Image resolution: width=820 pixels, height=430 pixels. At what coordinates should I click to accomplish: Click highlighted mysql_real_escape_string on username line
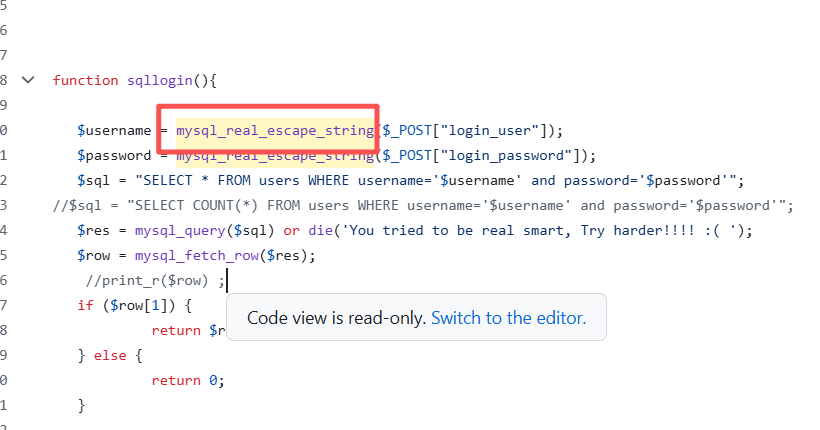click(275, 130)
